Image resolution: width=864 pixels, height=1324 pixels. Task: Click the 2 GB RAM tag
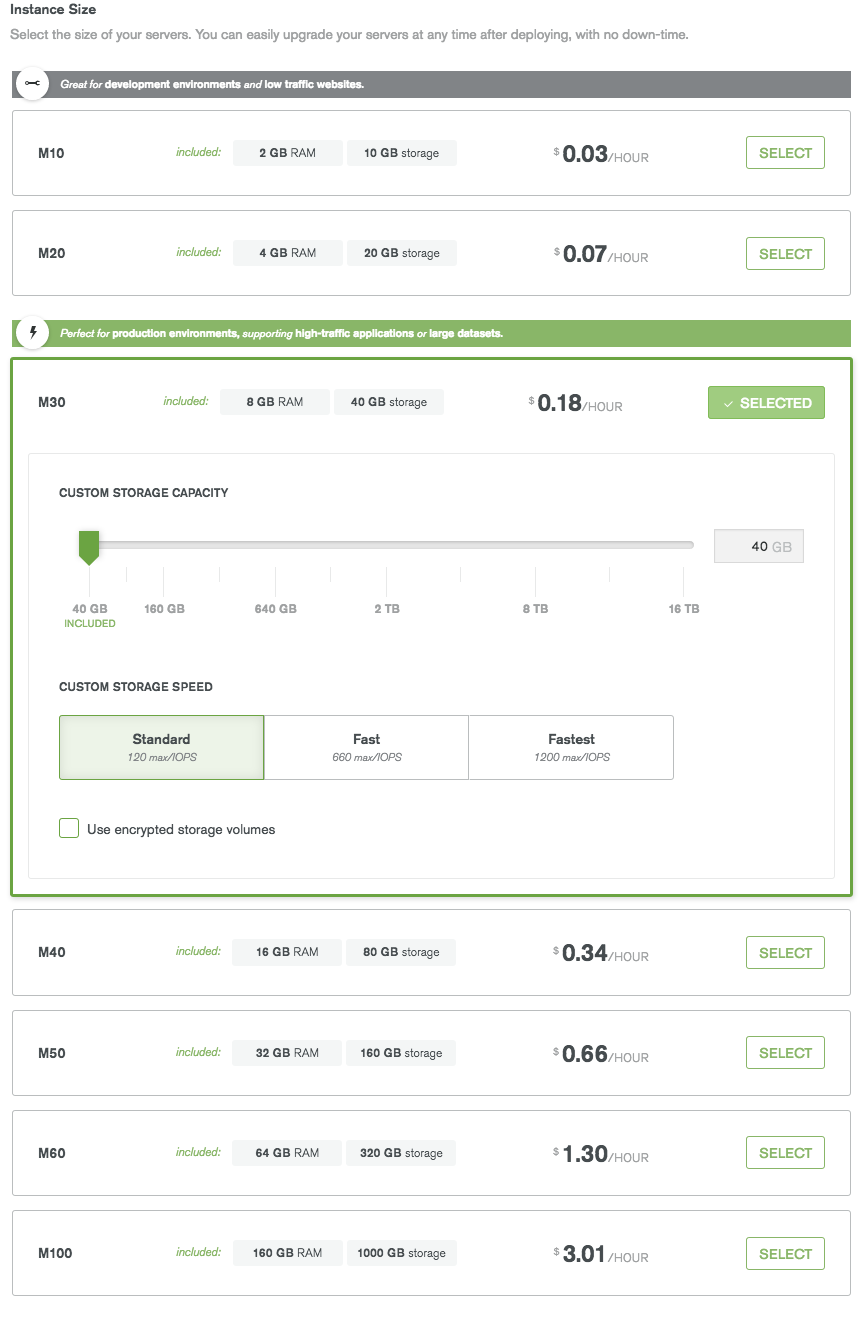[288, 153]
